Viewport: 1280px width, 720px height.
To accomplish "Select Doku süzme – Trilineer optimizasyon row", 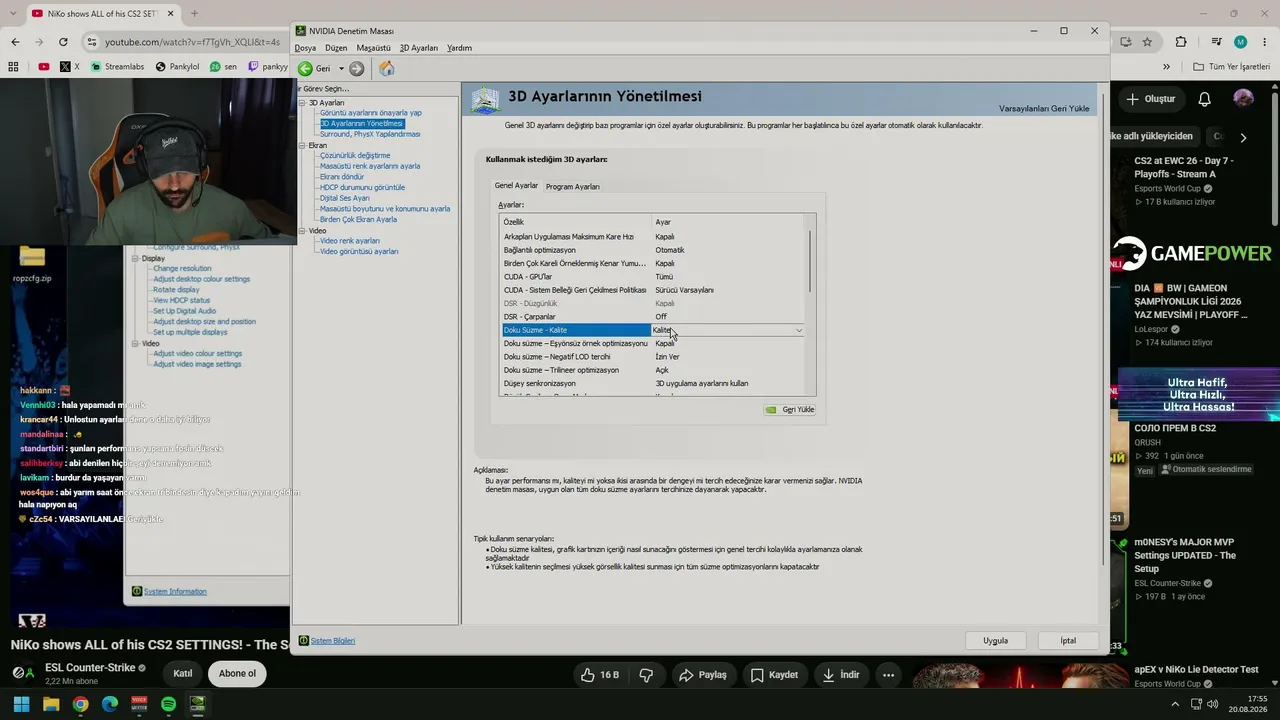I will click(654, 370).
